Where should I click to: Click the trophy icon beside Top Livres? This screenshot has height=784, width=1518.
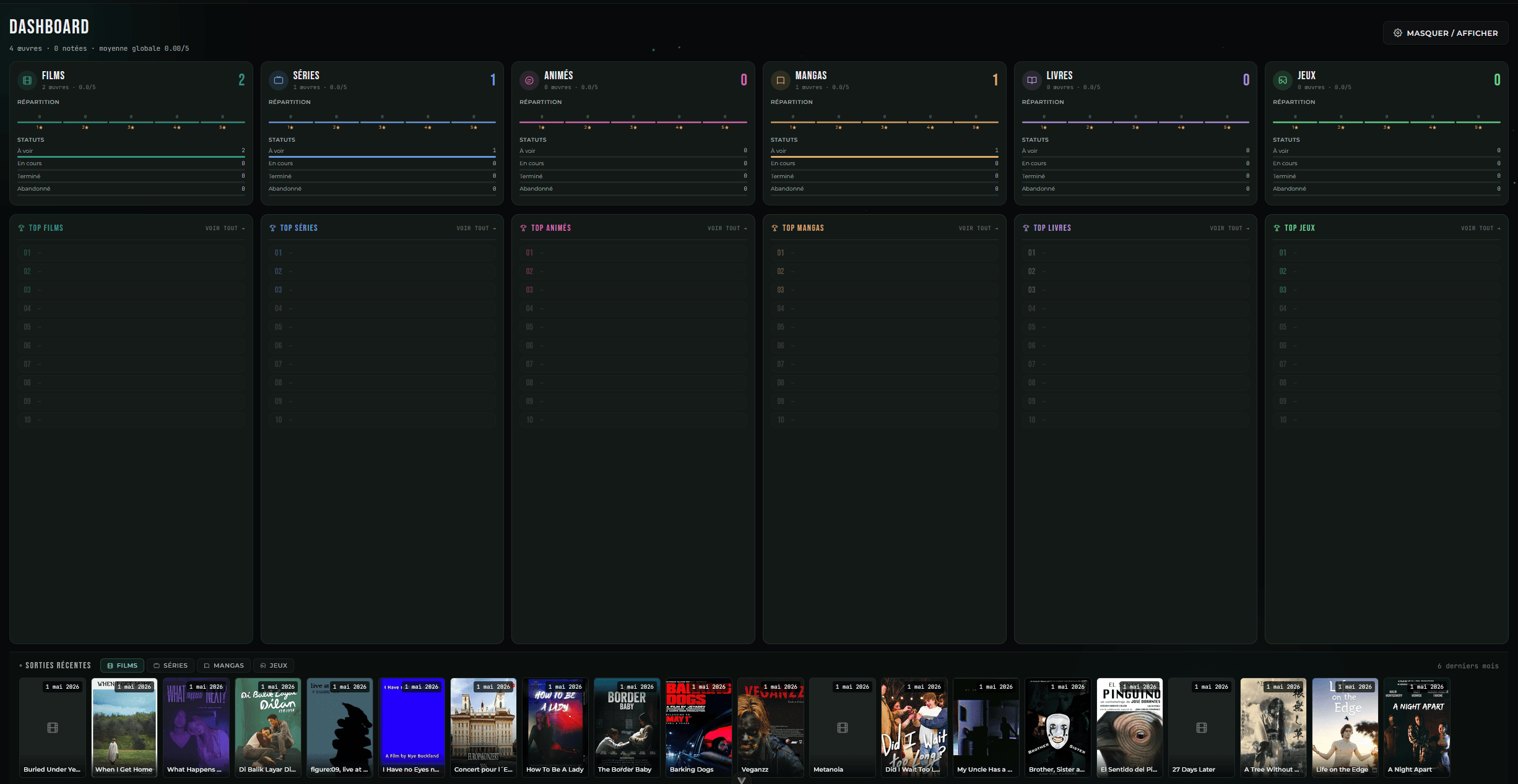[x=1026, y=228]
